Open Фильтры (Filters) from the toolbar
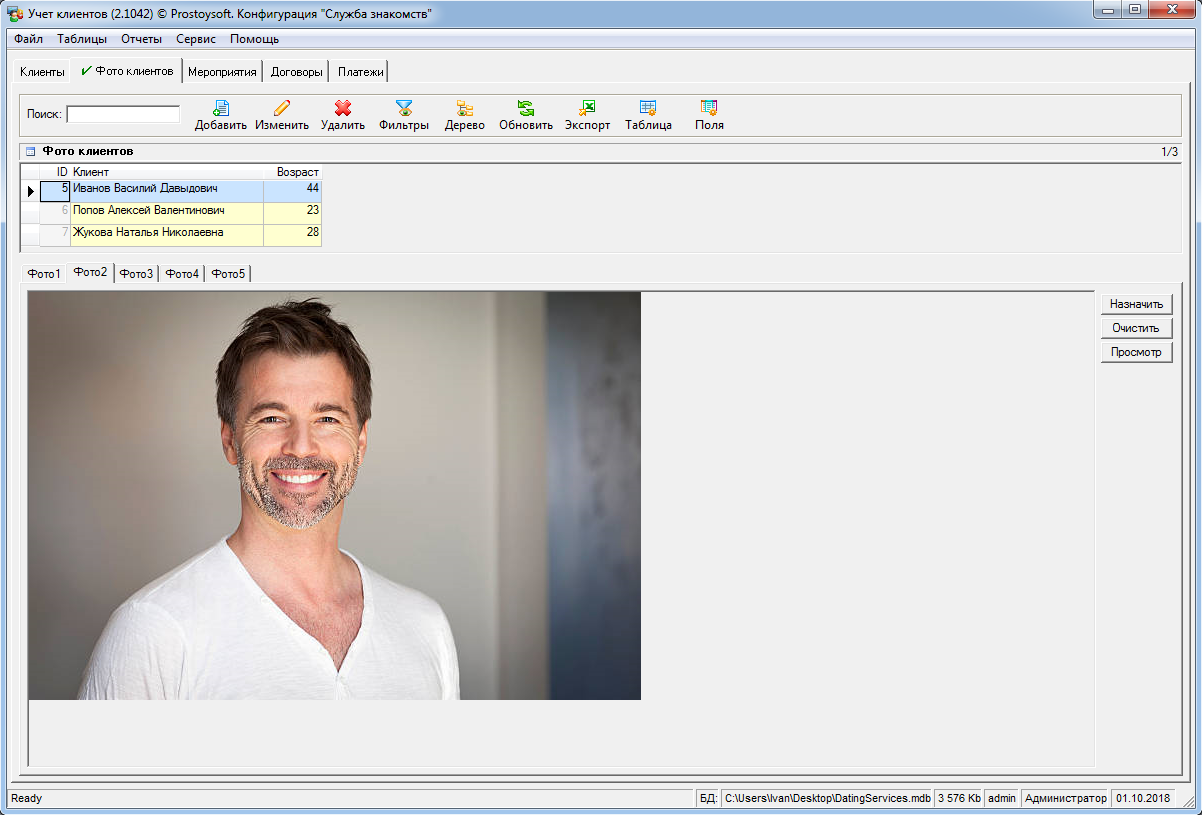This screenshot has height=815, width=1202. point(404,109)
